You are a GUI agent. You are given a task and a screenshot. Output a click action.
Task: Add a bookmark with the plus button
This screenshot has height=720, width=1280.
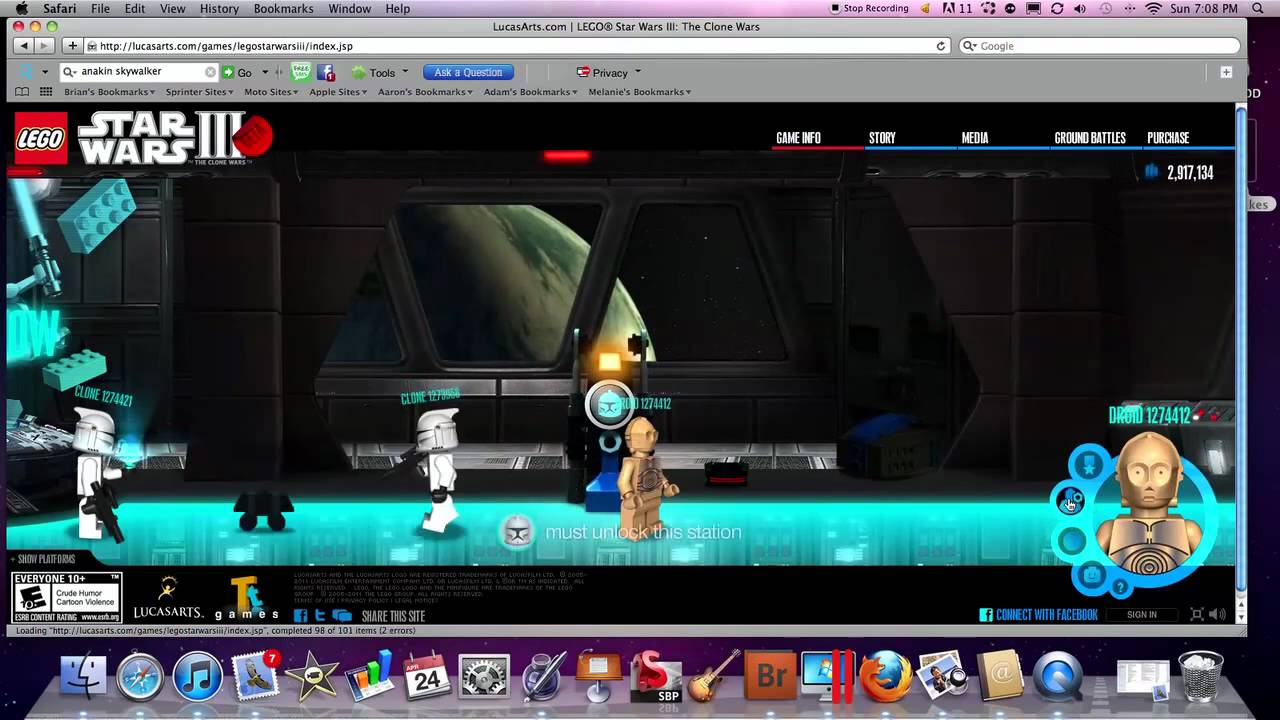72,46
